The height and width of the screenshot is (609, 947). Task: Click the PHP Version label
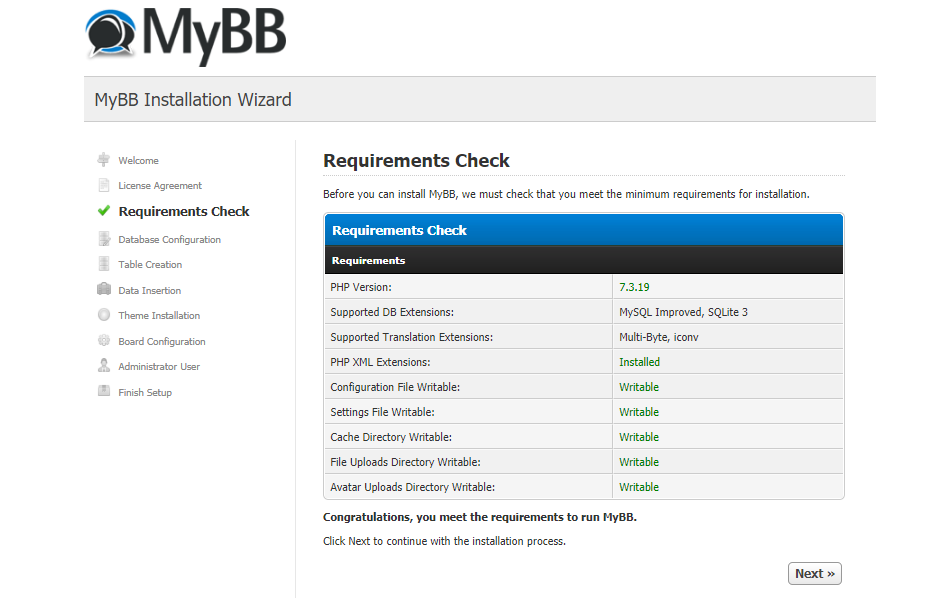[x=361, y=287]
